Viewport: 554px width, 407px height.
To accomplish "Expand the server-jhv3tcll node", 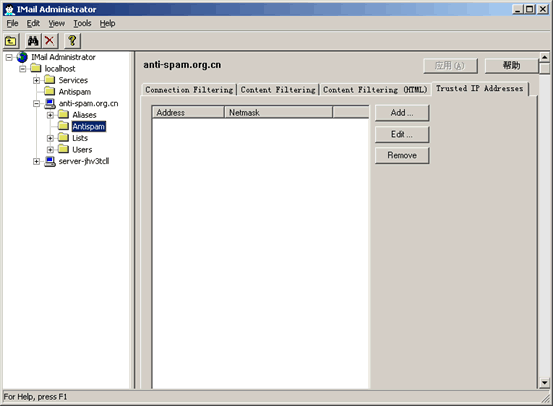I will point(36,161).
